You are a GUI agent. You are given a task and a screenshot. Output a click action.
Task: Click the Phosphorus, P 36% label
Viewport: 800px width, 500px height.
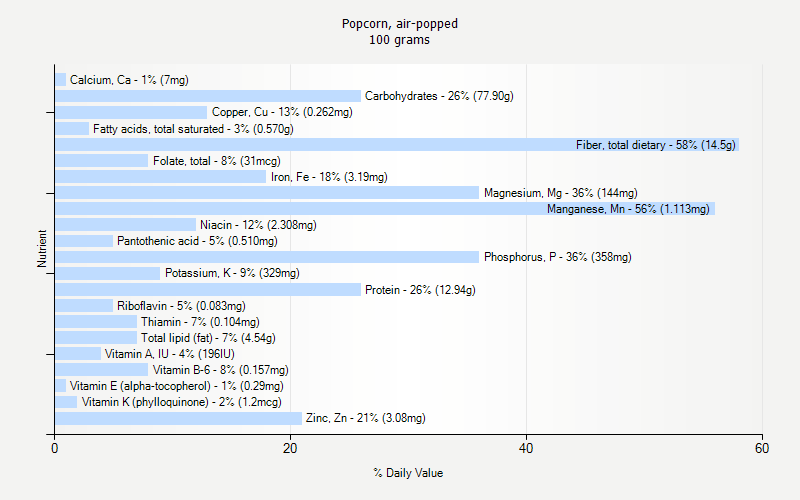[x=558, y=257]
